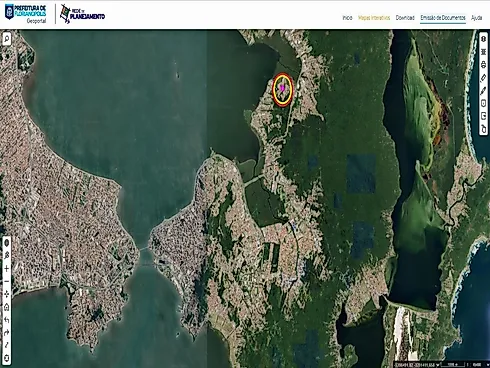Select the pencil drawing tool
Viewport: 490px width, 368px height.
(484, 91)
